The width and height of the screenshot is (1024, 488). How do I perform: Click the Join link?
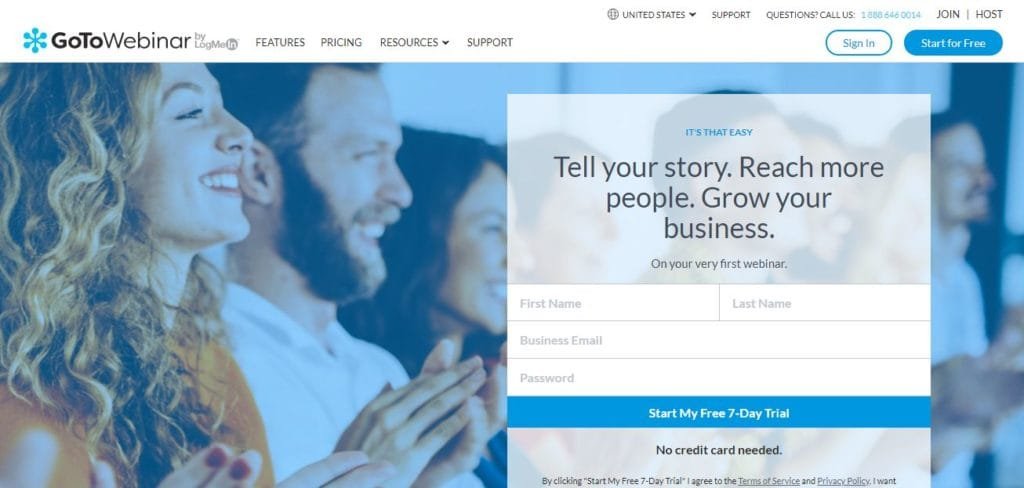point(948,14)
